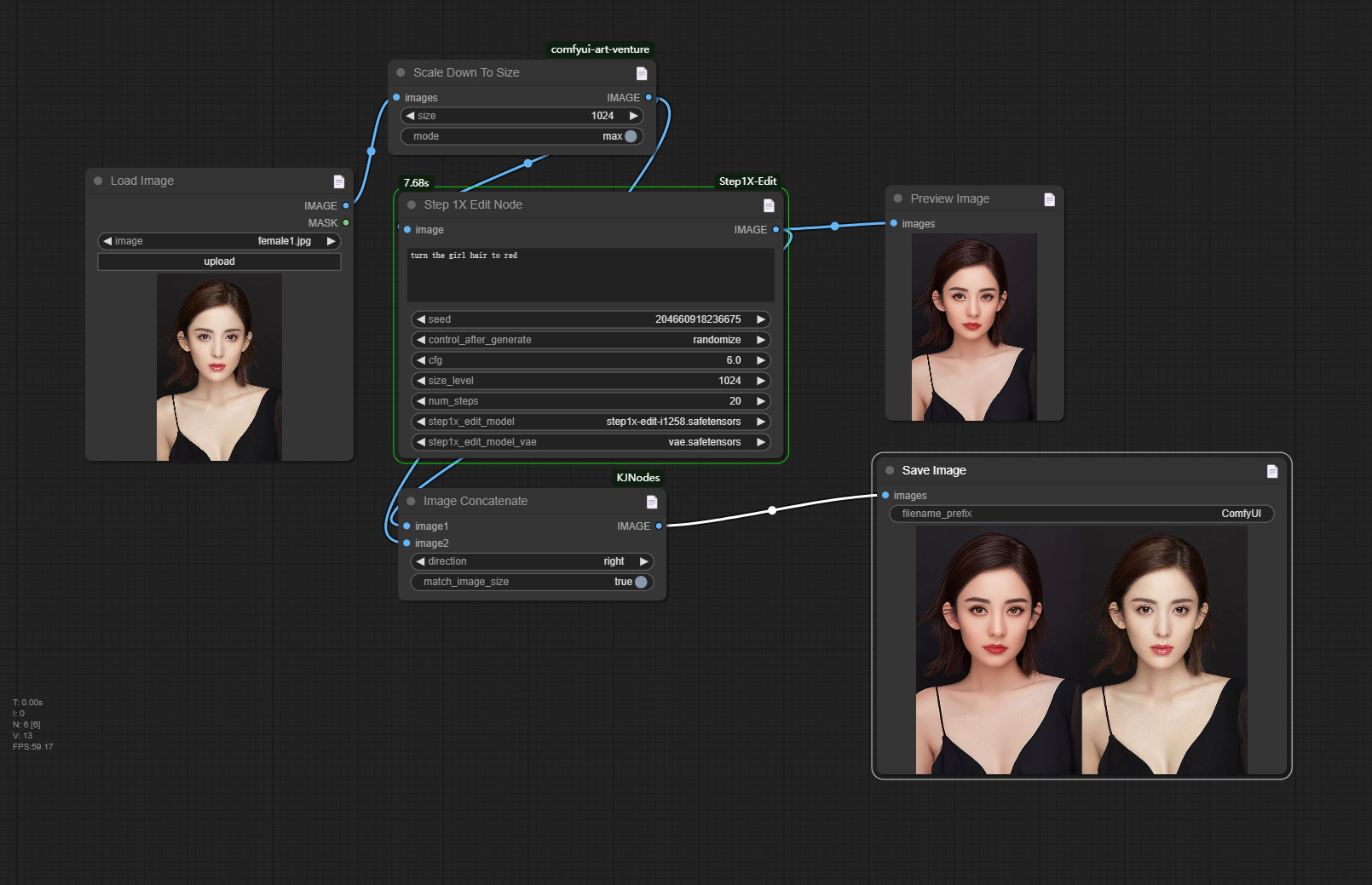
Task: Open the note icon on Preview Image node
Action: pyautogui.click(x=1049, y=198)
